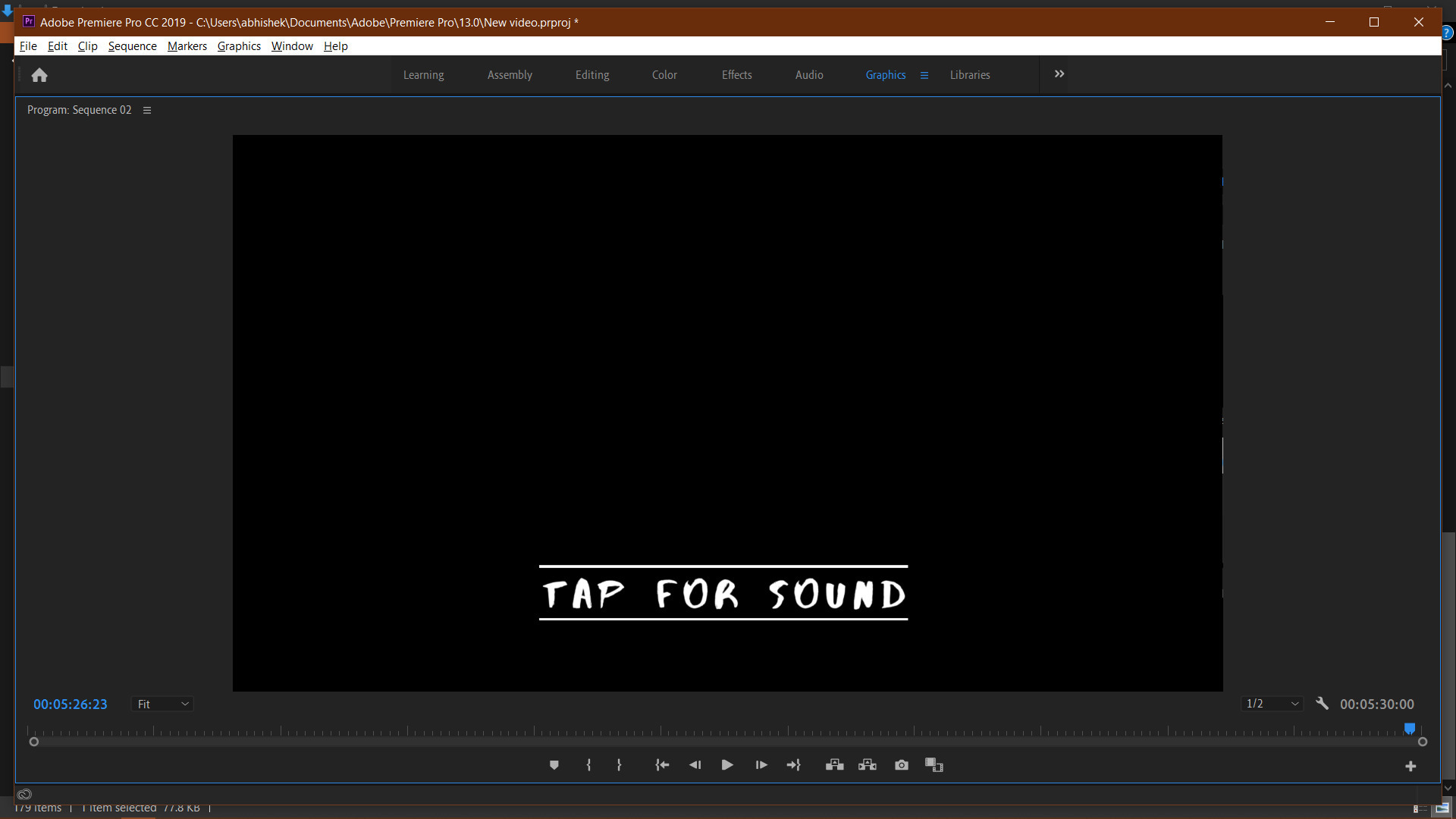This screenshot has height=819, width=1456.
Task: Open the Fit zoom level dropdown
Action: tap(162, 704)
